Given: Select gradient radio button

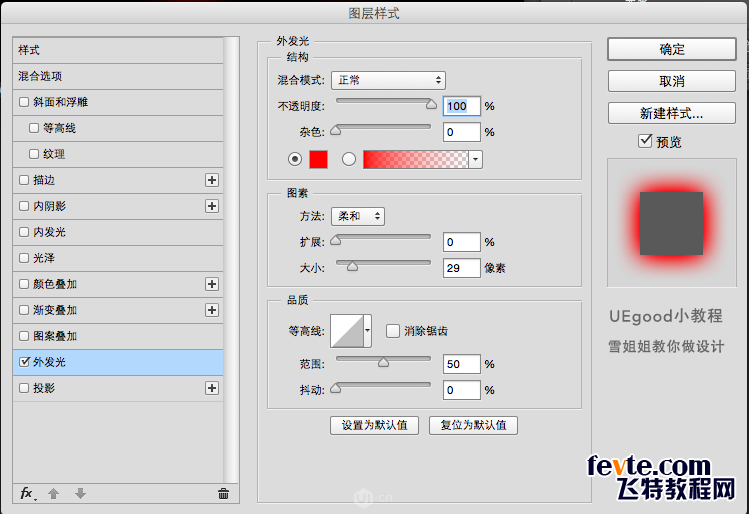Looking at the screenshot, I should tap(349, 159).
